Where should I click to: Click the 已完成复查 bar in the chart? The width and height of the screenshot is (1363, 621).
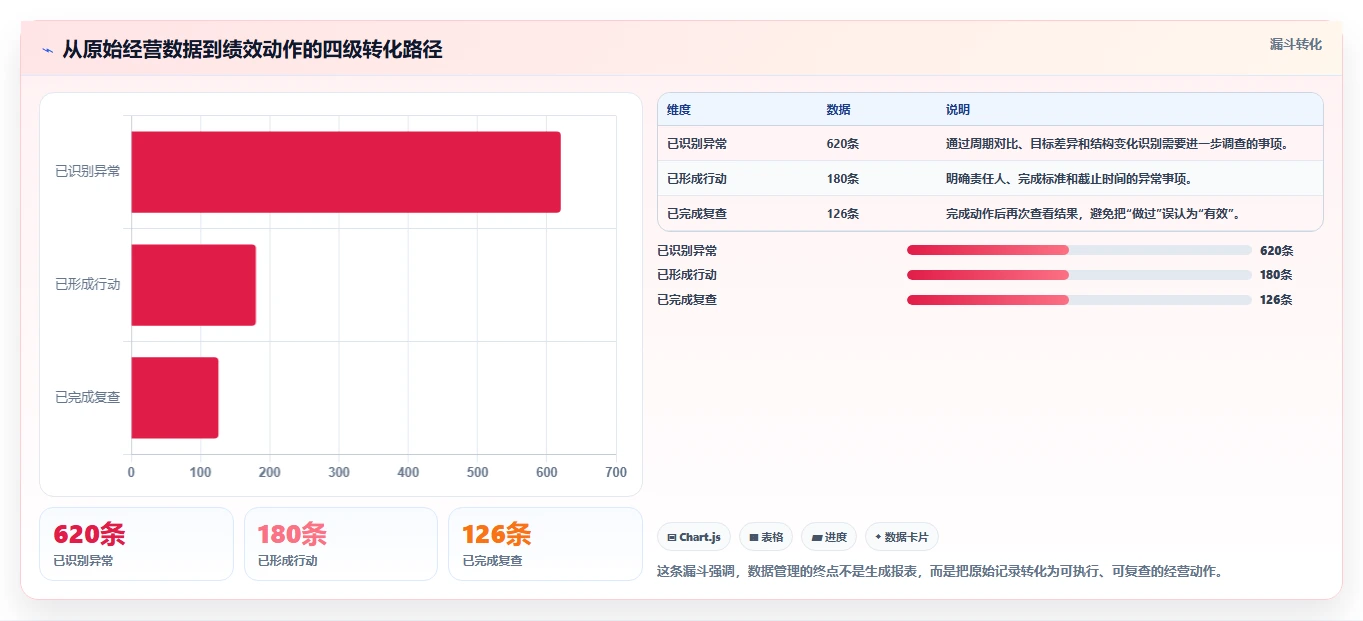tap(175, 398)
